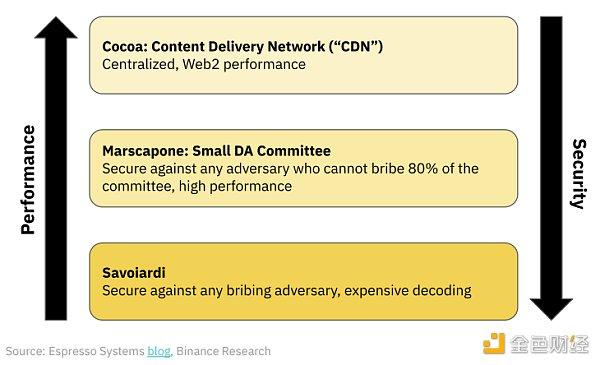Click the 'committee, high performance' text

[197, 186]
